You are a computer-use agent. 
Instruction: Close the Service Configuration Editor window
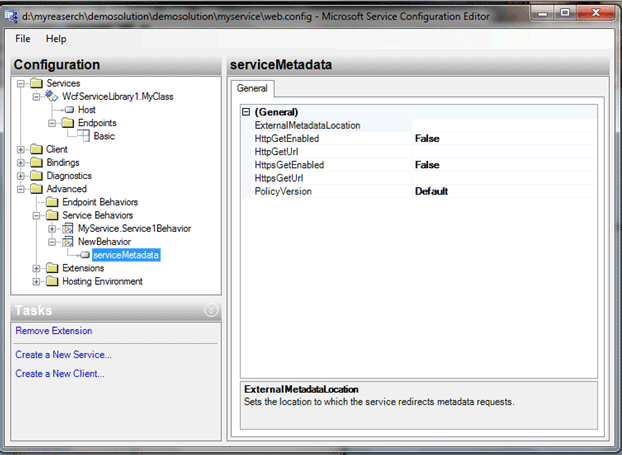tap(595, 13)
